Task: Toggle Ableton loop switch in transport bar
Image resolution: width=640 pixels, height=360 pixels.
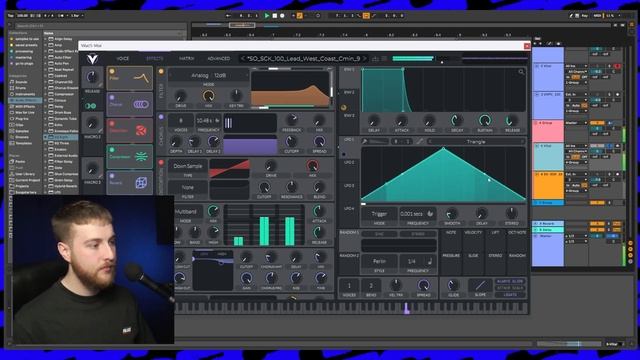Action: (x=366, y=16)
